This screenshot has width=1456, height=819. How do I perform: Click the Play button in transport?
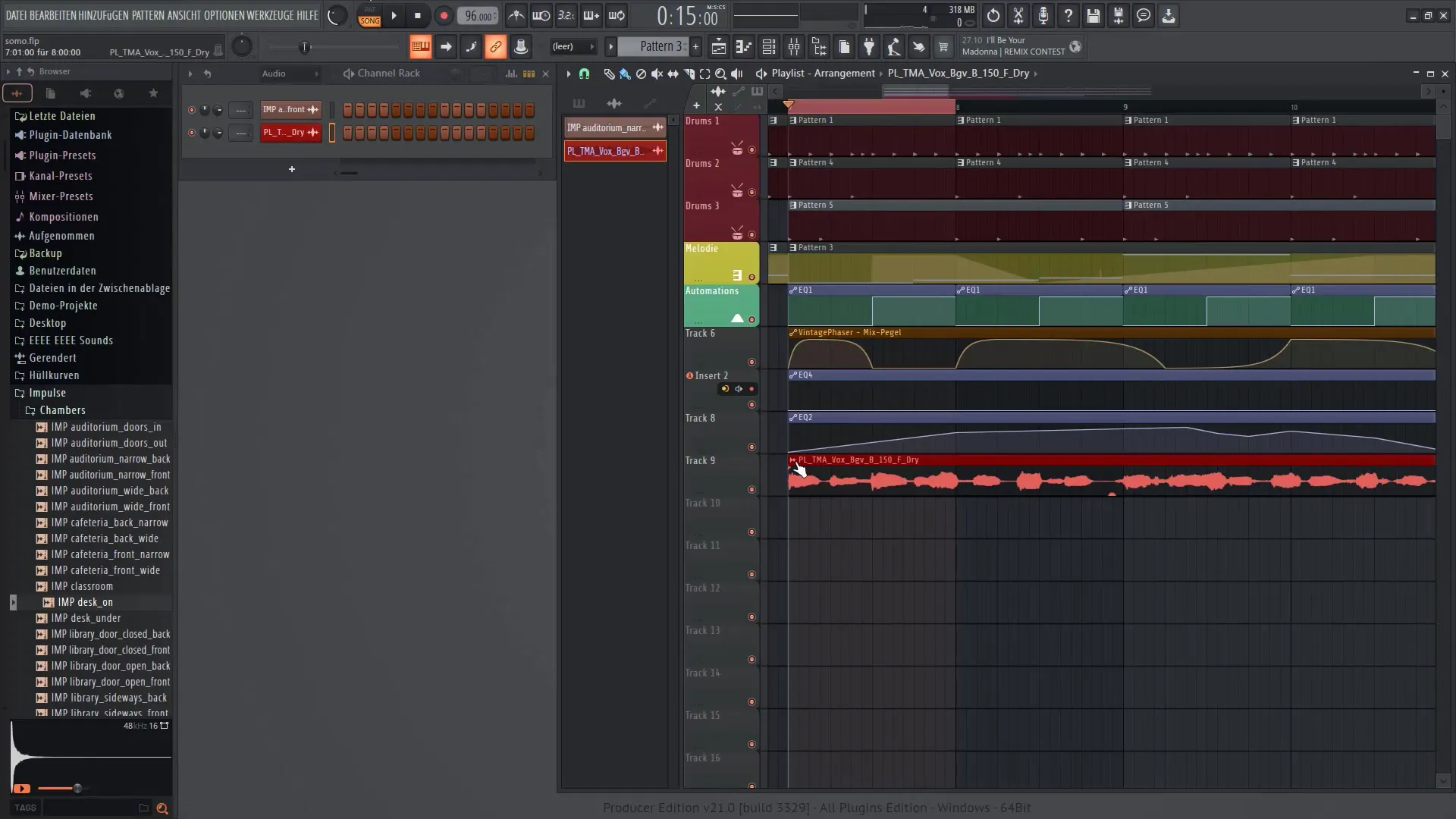(x=394, y=15)
